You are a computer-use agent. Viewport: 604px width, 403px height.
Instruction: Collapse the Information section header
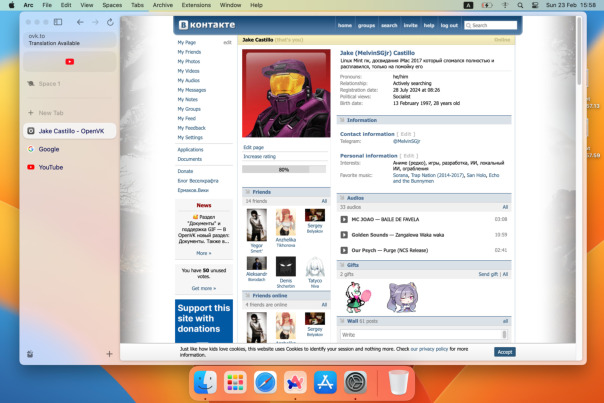[424, 120]
